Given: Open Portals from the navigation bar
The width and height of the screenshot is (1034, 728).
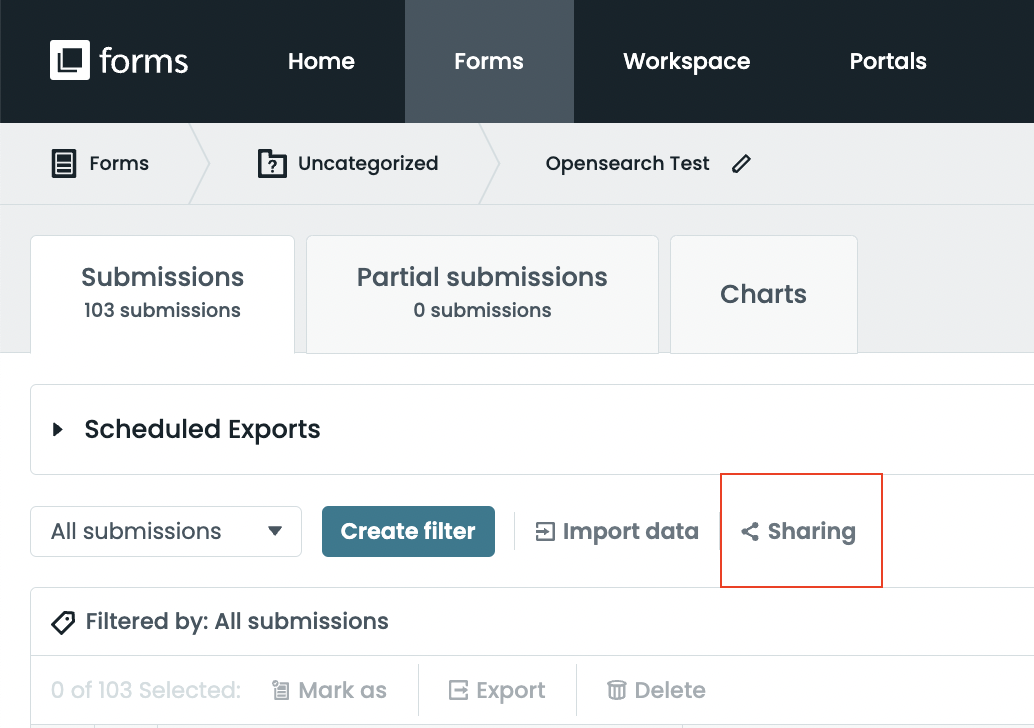Looking at the screenshot, I should (x=887, y=61).
